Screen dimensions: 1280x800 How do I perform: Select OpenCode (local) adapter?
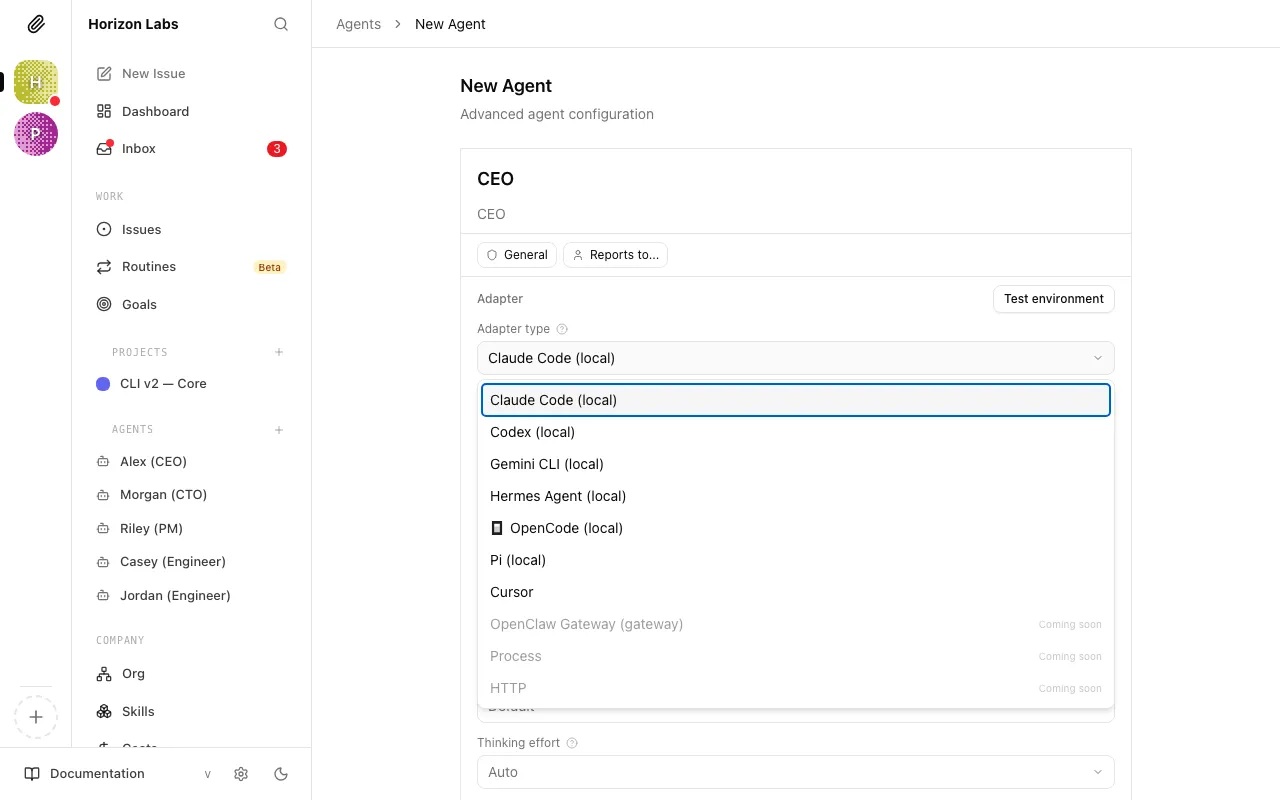(795, 528)
